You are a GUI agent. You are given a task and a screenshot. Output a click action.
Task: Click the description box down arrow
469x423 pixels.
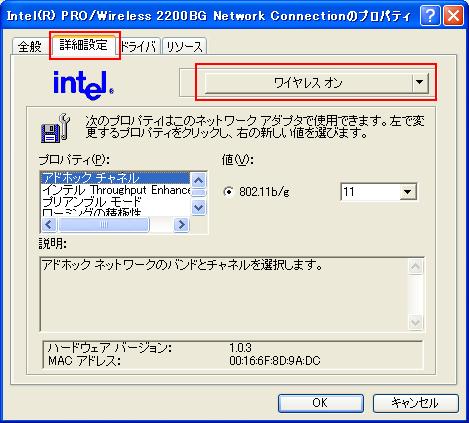pos(416,322)
